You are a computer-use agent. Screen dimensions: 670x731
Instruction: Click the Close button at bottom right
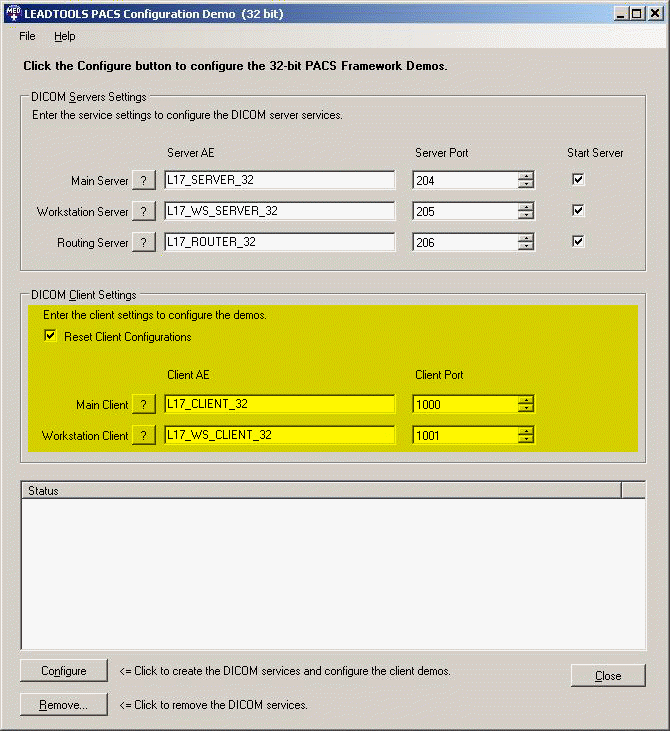(x=608, y=676)
